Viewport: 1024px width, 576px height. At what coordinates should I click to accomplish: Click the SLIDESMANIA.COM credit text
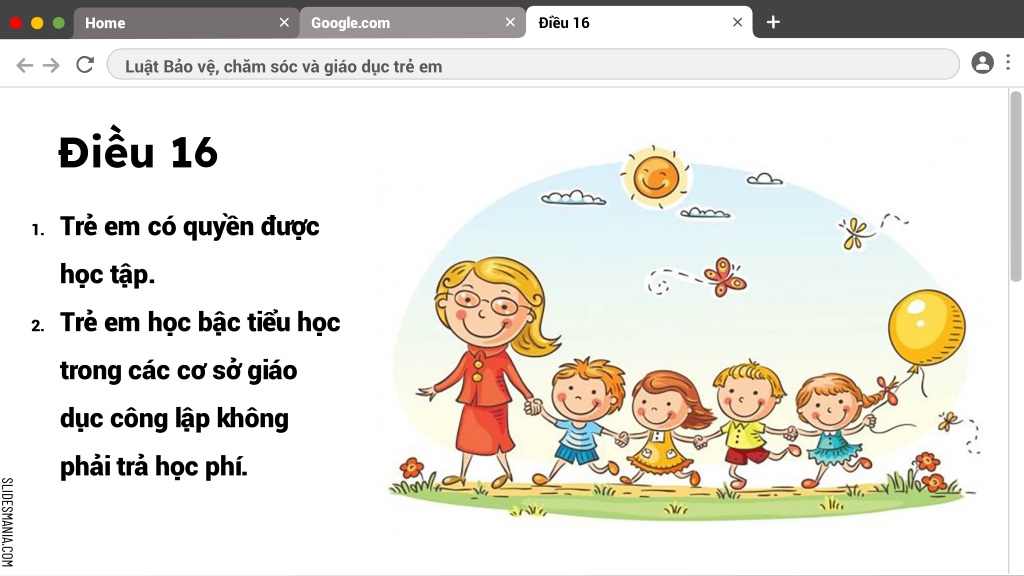pos(7,522)
